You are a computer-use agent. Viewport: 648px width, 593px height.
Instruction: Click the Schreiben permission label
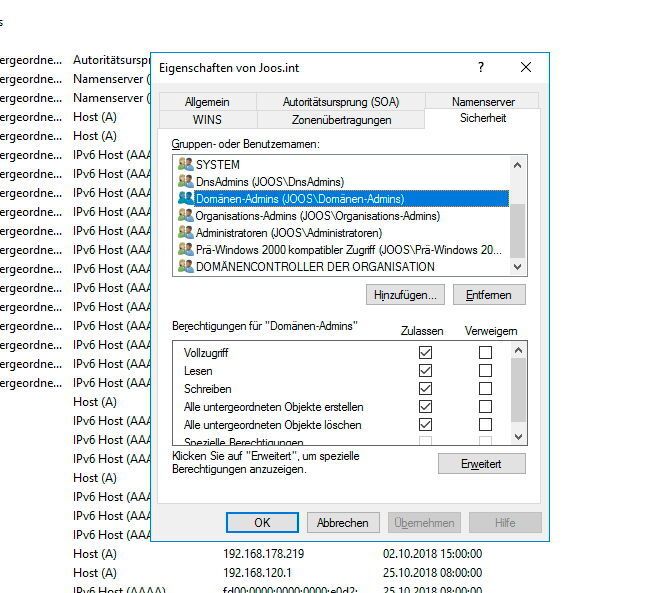[x=207, y=388]
